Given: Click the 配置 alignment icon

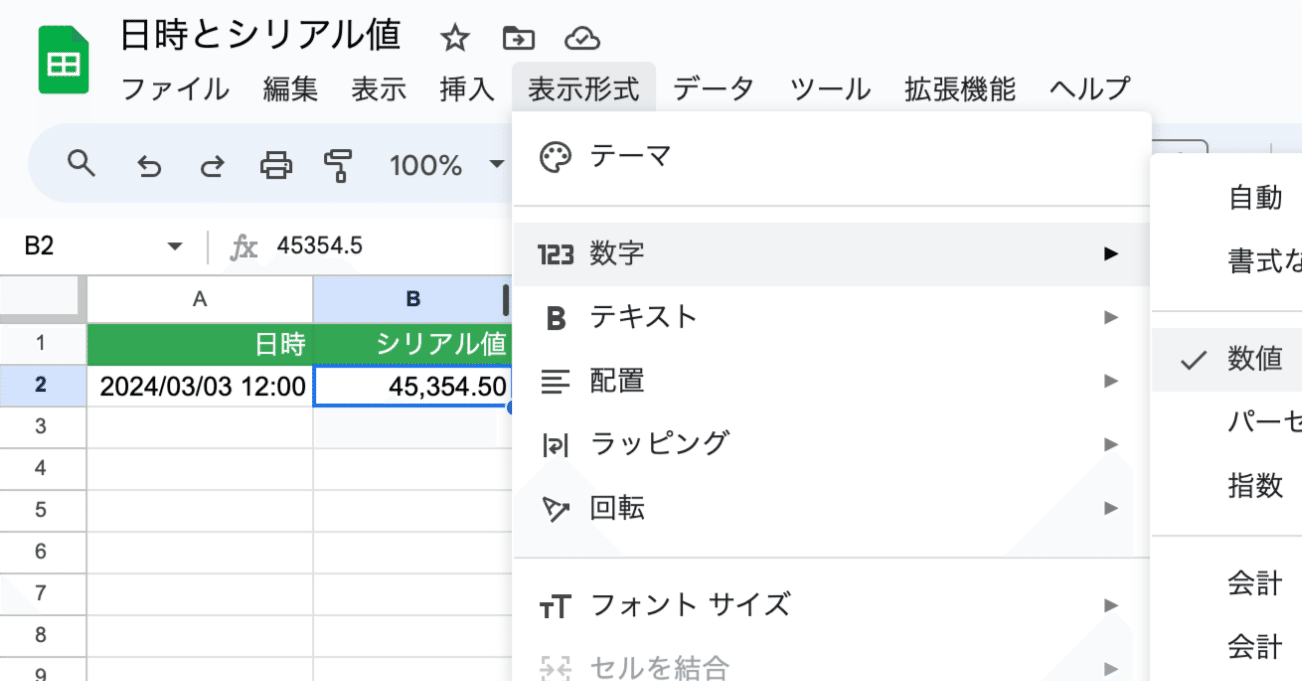Looking at the screenshot, I should (554, 380).
